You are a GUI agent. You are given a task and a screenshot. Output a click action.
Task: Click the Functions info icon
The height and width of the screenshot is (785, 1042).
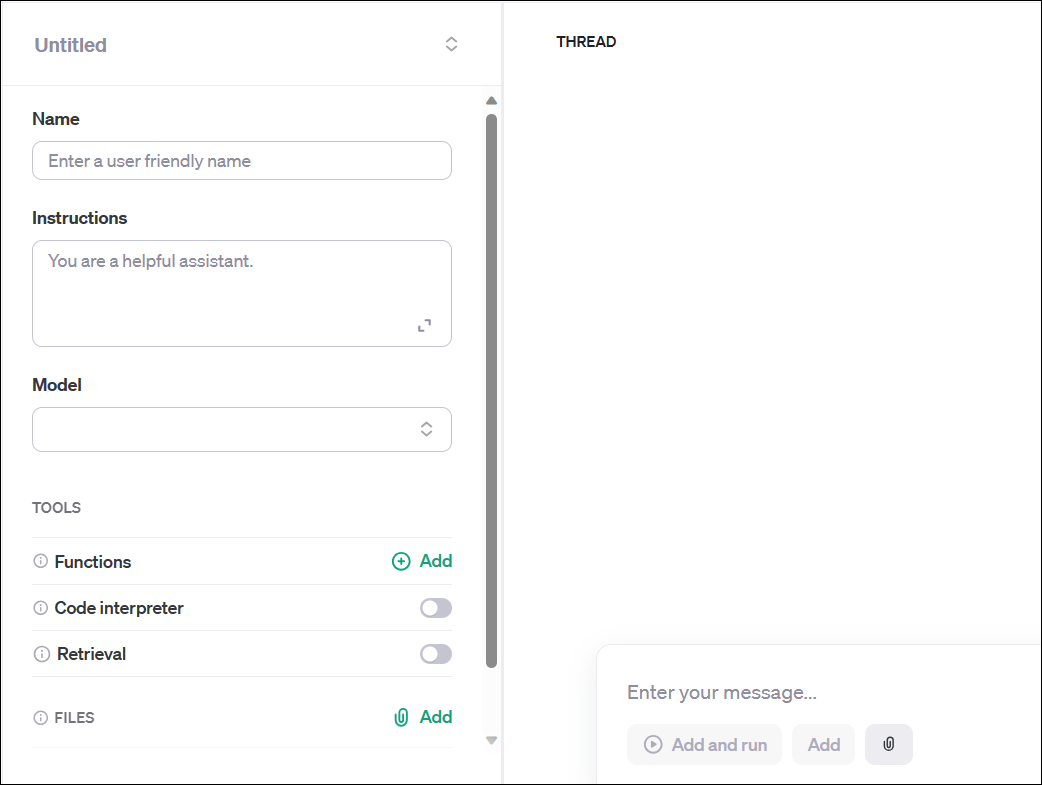[x=41, y=562]
